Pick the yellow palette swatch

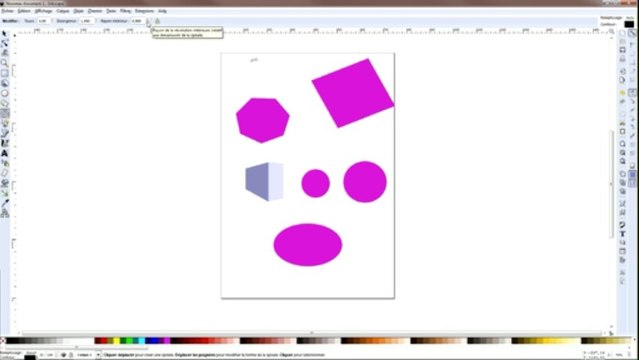tap(116, 341)
